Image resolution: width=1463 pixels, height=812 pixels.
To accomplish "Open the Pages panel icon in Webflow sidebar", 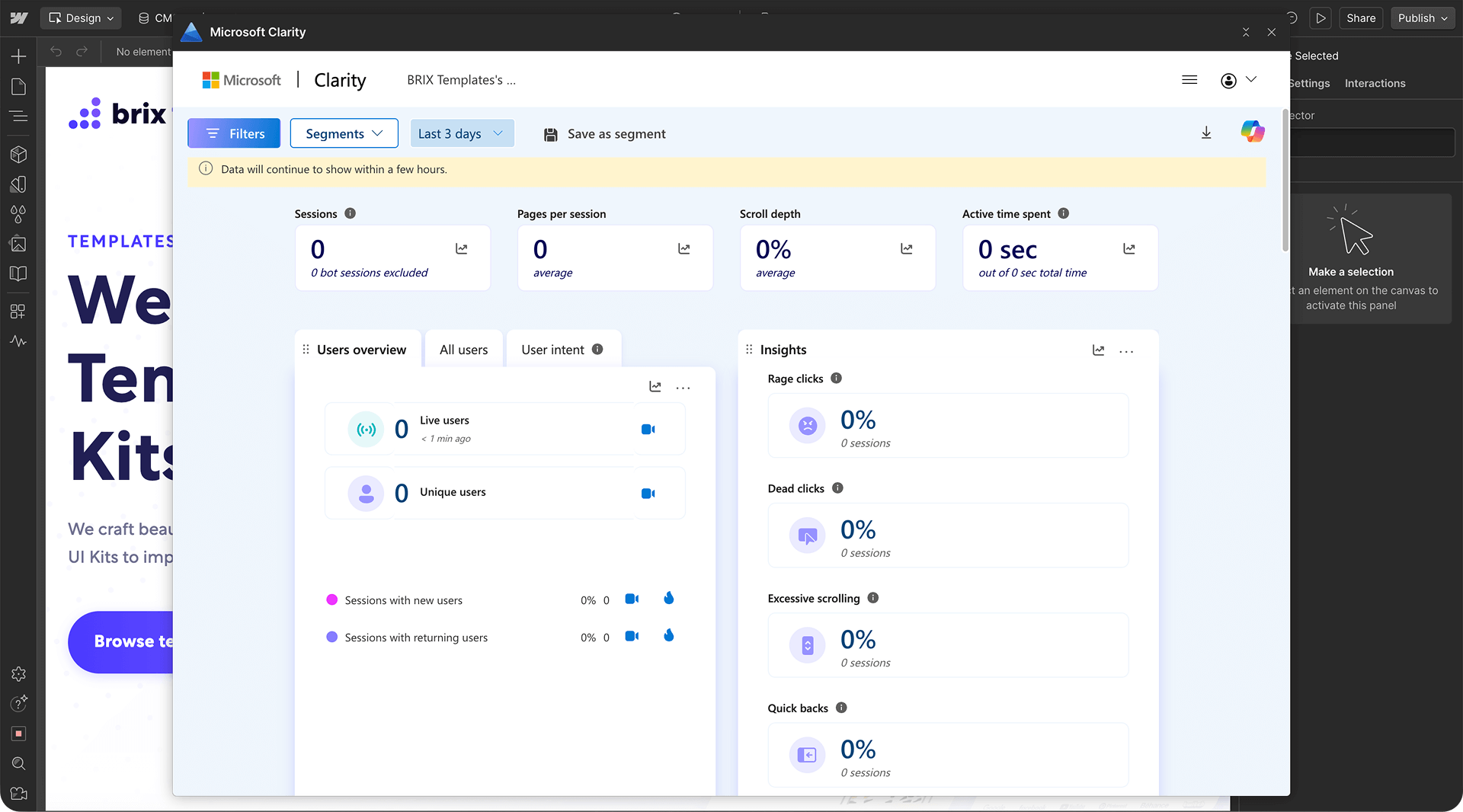I will 18,86.
